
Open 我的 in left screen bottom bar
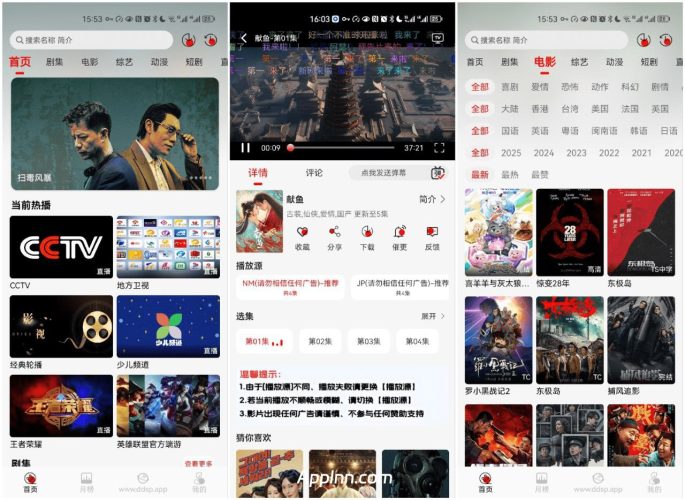tap(199, 483)
